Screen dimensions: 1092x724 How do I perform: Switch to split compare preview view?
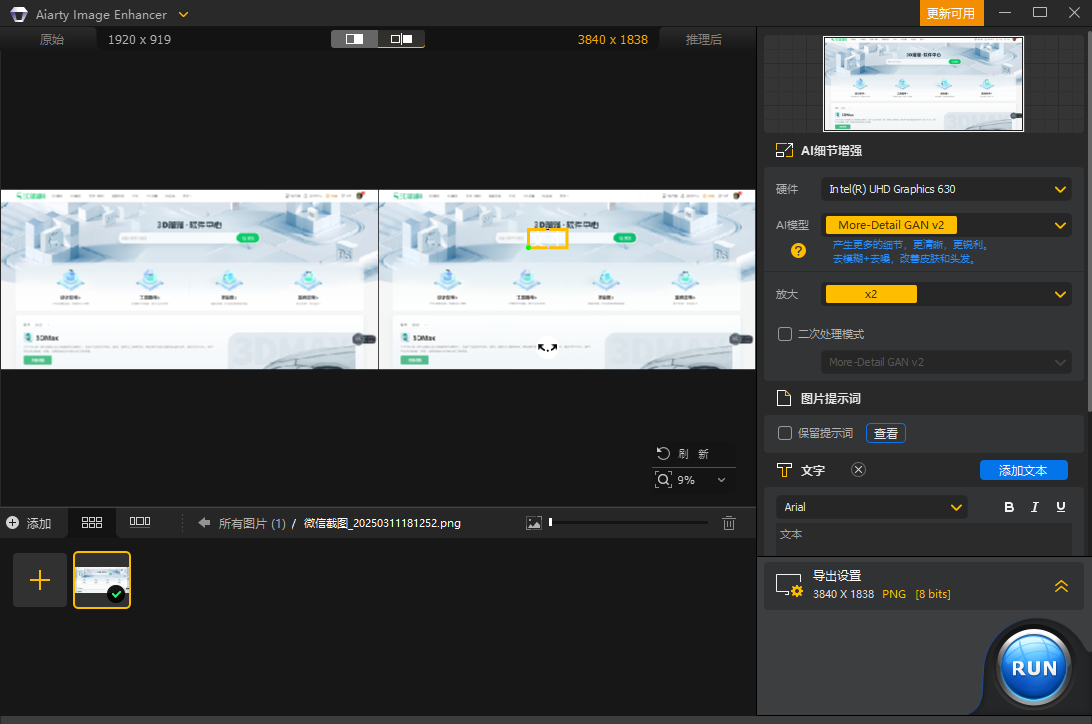coord(401,39)
